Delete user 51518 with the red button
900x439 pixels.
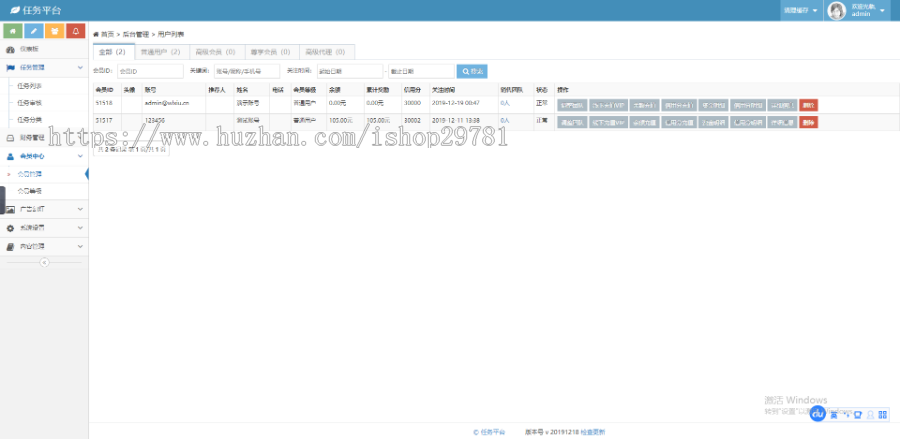coord(808,105)
